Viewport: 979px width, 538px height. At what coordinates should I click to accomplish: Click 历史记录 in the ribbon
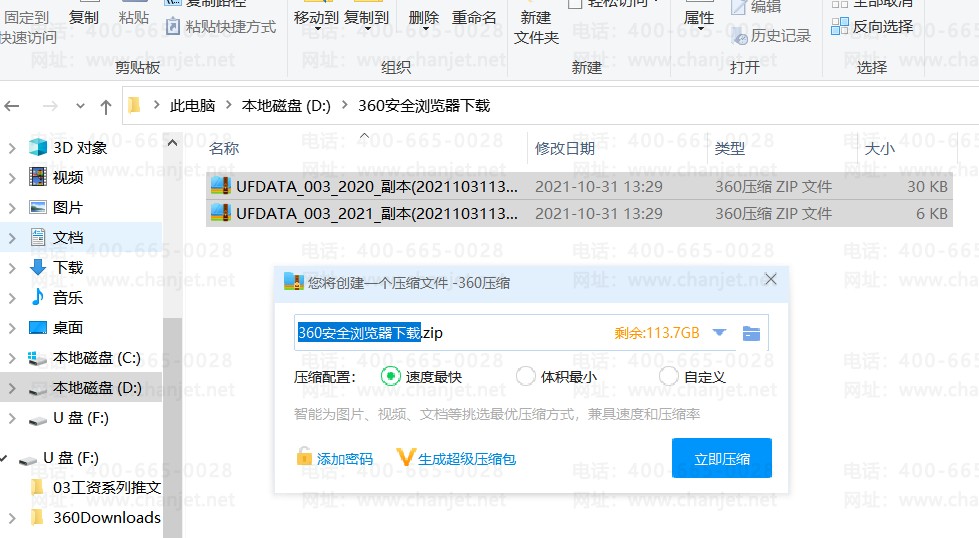pyautogui.click(x=771, y=35)
